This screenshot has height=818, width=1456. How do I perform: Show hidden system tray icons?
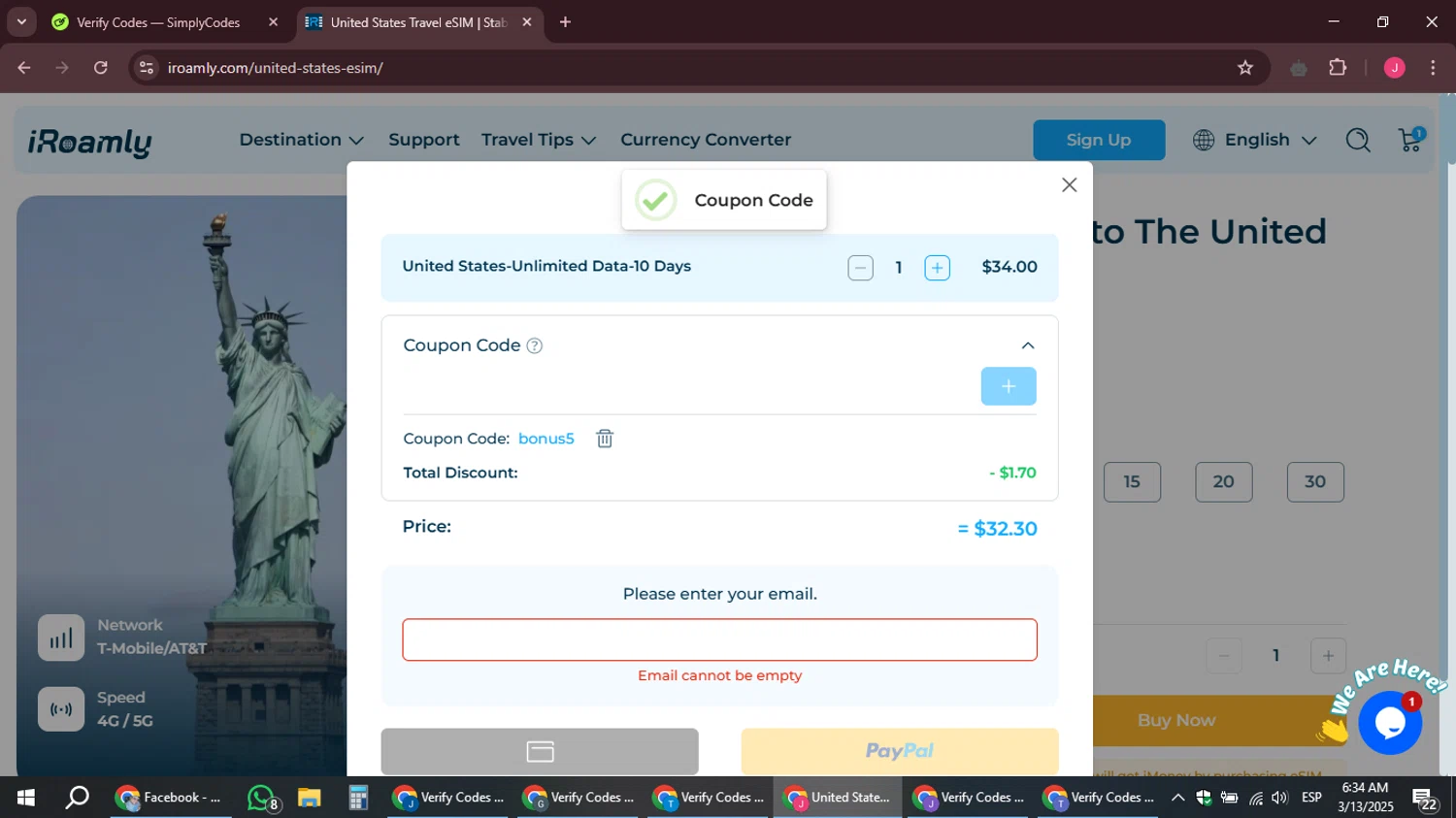coord(1177,798)
